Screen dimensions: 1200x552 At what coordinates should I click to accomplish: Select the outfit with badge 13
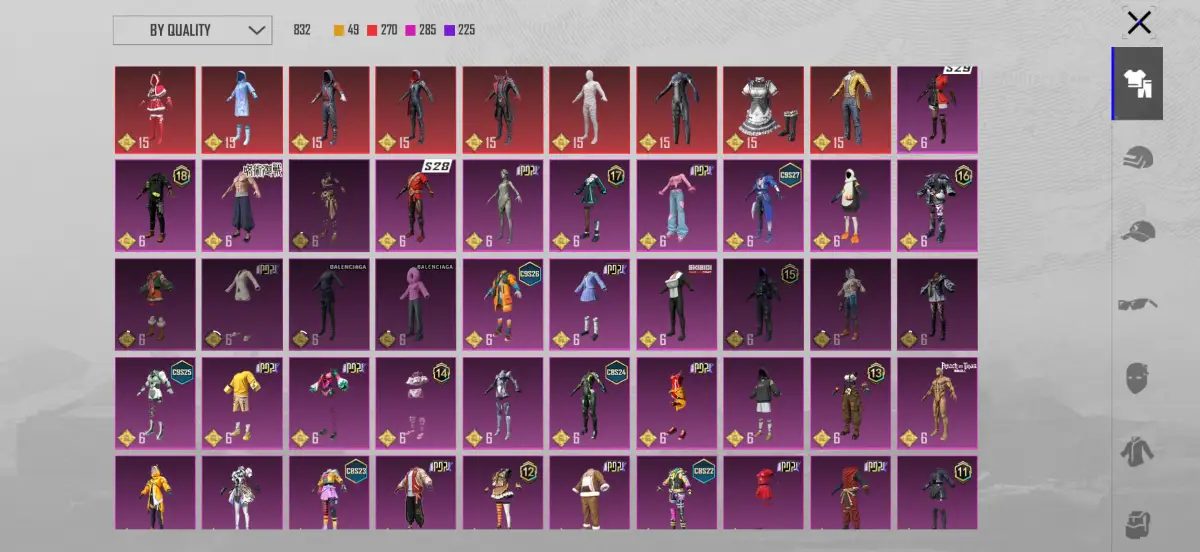tap(851, 403)
